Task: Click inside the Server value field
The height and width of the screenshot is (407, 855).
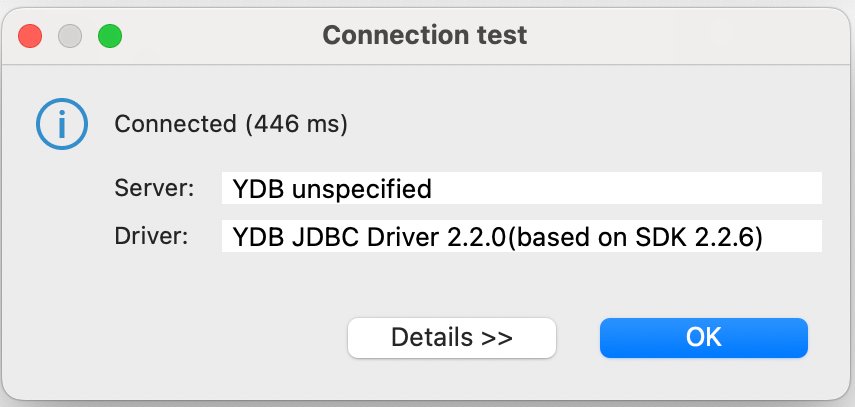Action: 620,188
